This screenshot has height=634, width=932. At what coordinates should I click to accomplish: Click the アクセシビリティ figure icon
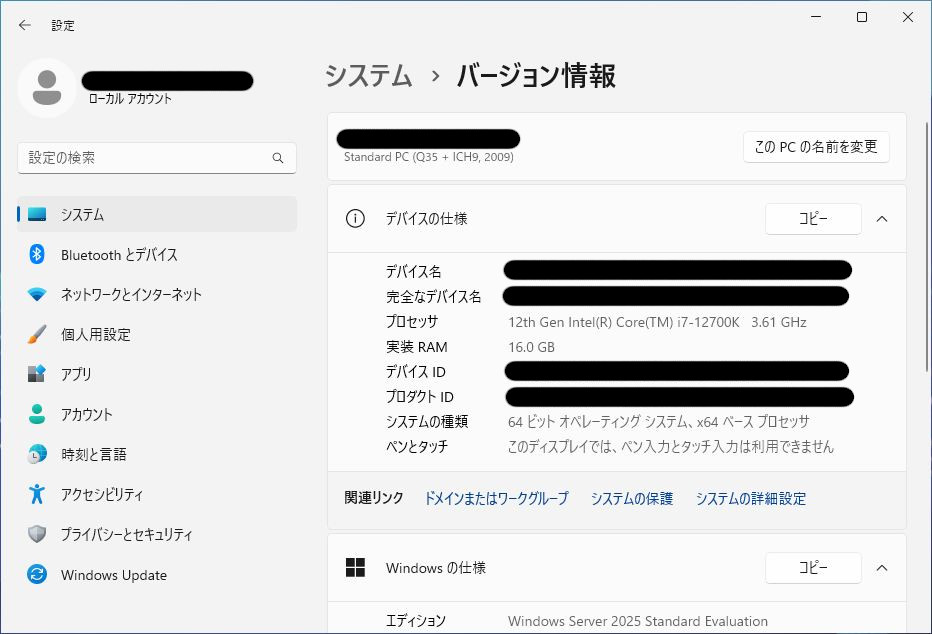tap(37, 494)
